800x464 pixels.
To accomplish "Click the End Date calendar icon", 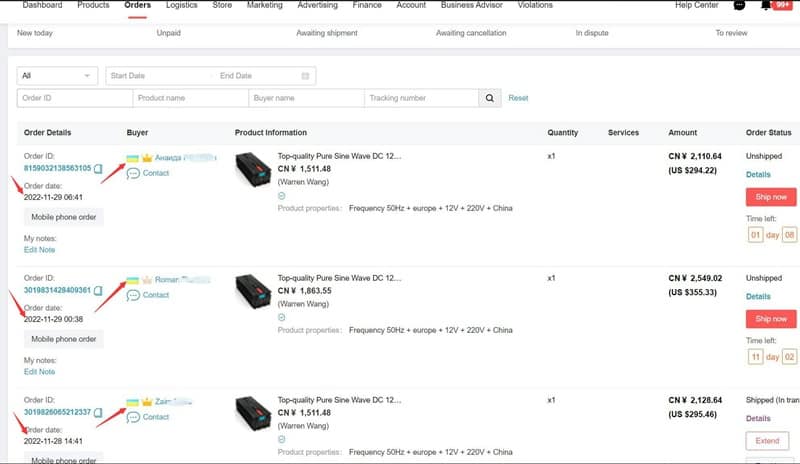I will (x=305, y=76).
